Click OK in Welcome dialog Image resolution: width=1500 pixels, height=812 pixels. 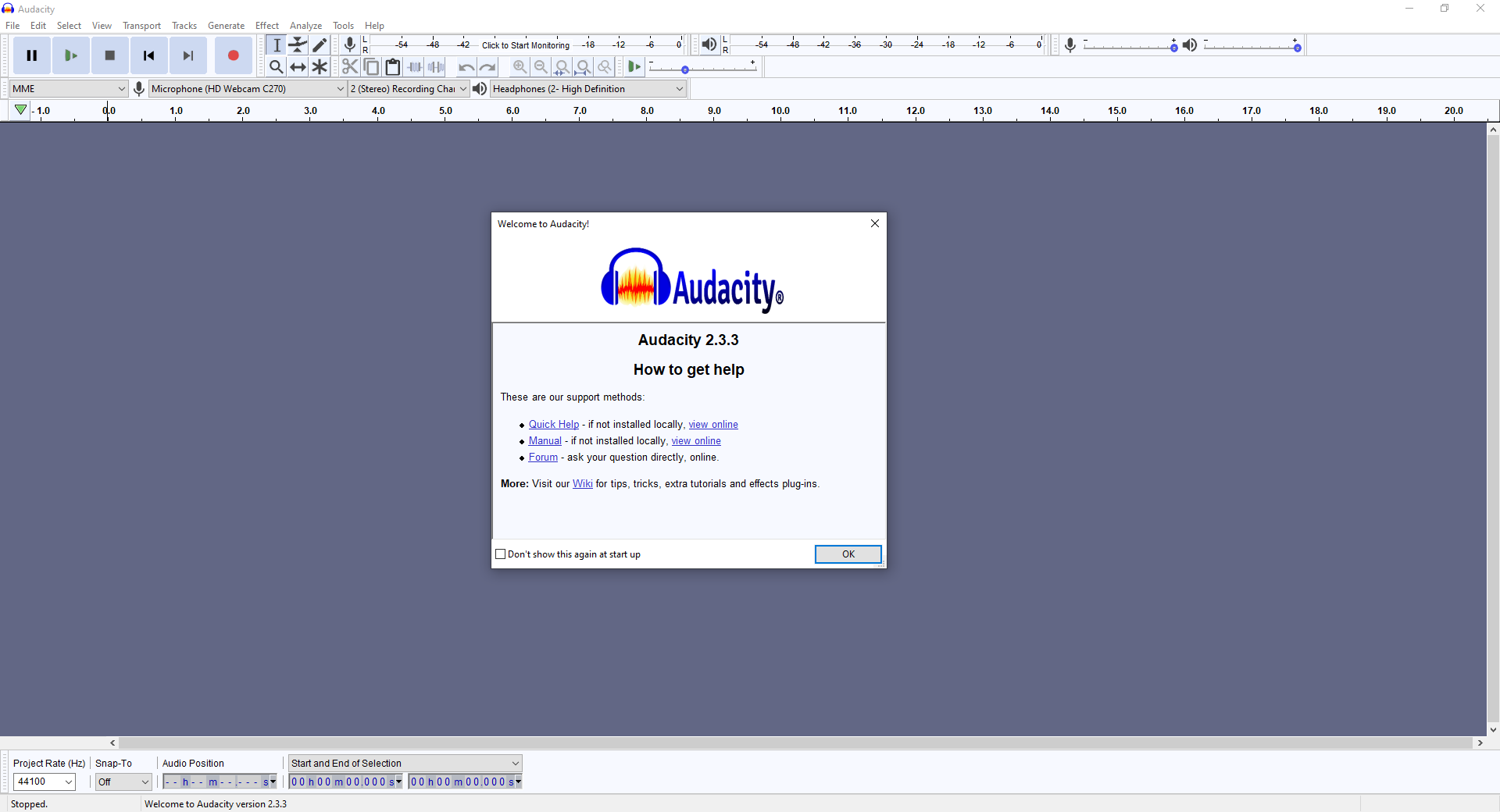[848, 554]
